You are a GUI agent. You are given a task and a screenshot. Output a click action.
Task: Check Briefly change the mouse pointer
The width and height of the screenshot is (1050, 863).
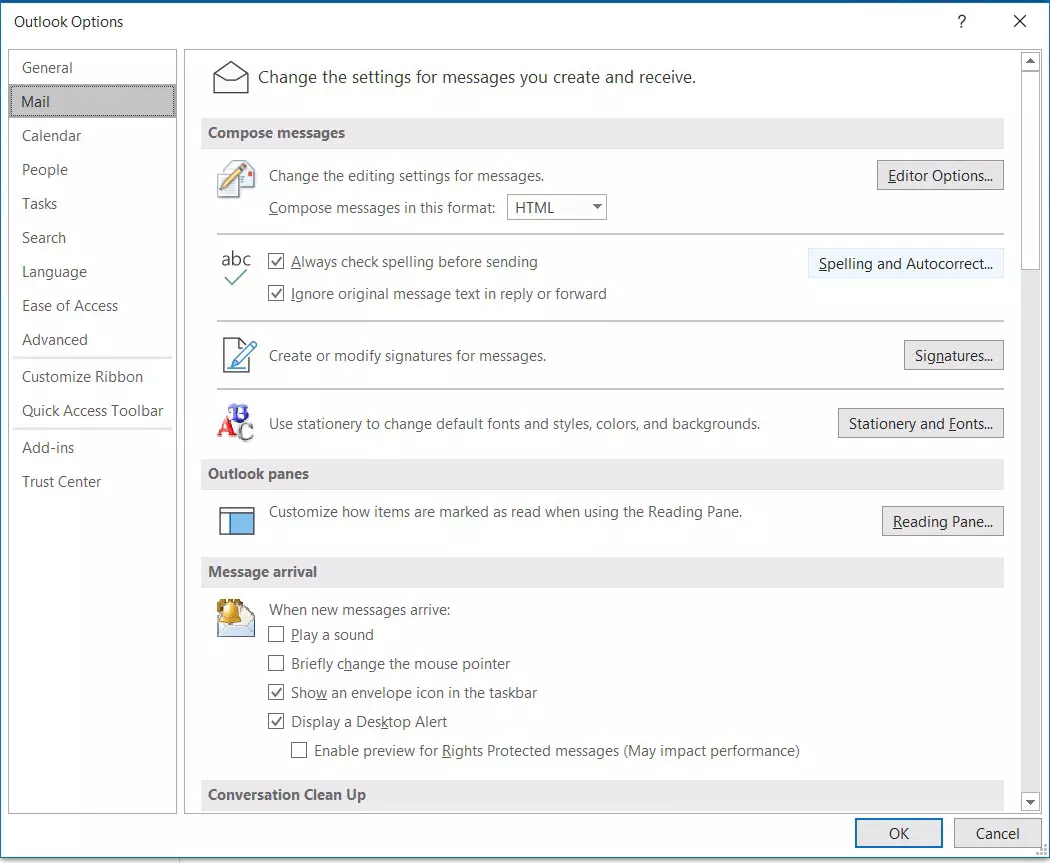tap(276, 663)
